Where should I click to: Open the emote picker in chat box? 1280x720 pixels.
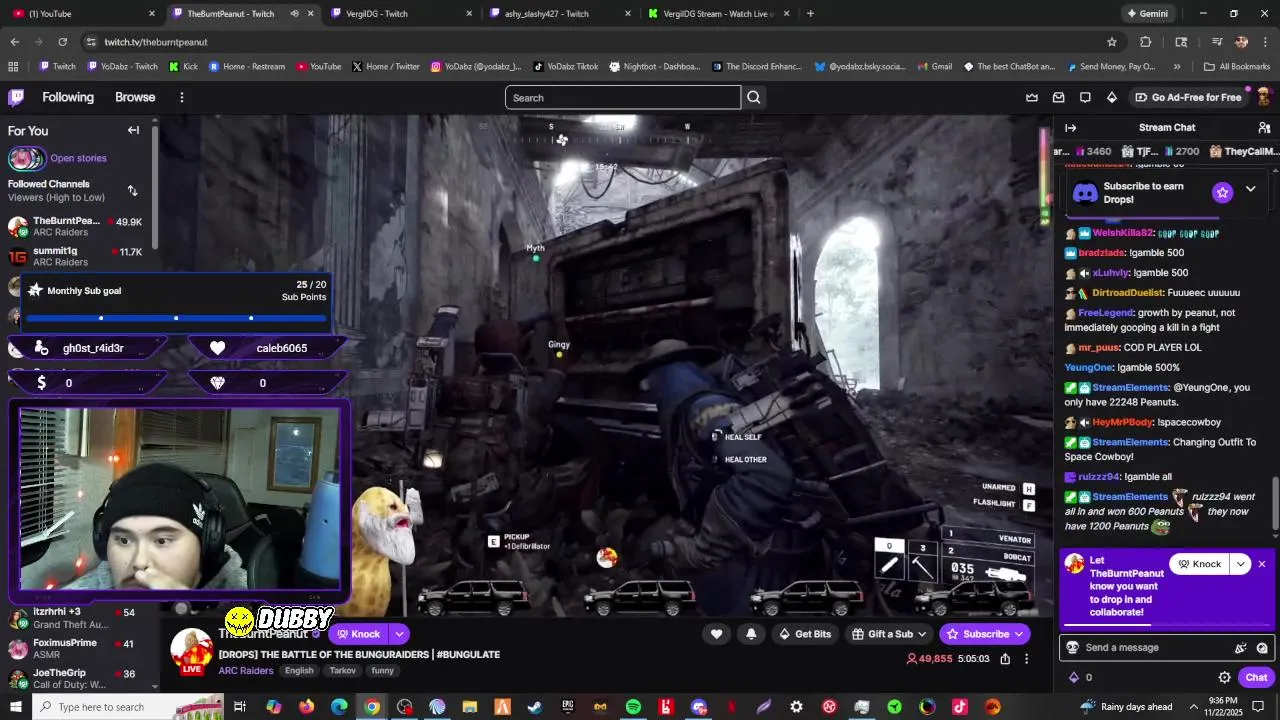pyautogui.click(x=1264, y=647)
